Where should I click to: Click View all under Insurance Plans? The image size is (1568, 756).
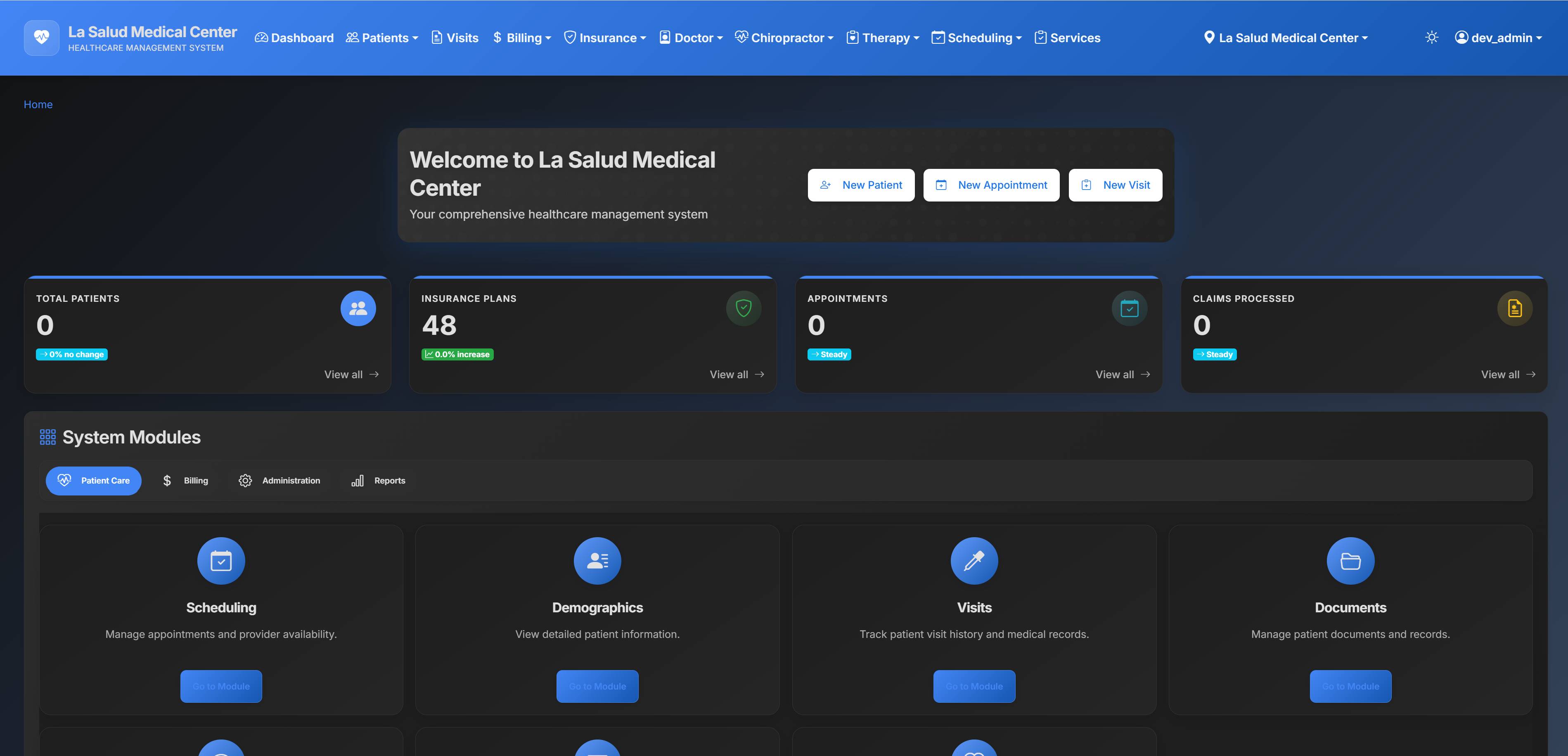click(x=736, y=374)
